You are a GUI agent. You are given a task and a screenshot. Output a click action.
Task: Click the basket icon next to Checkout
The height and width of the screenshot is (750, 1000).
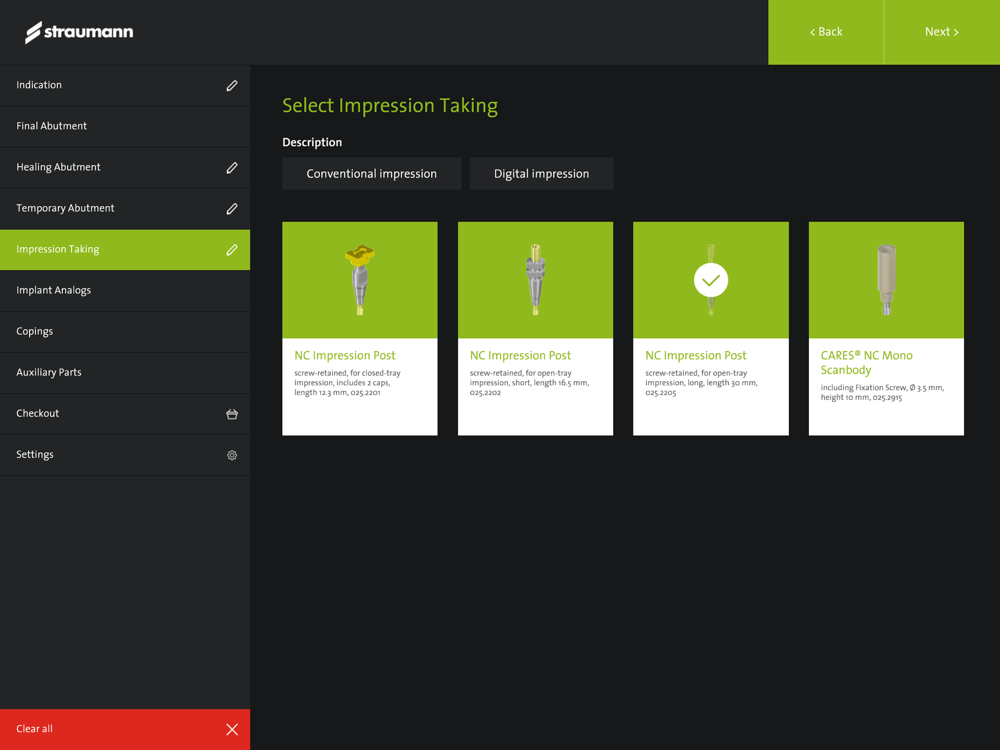(x=232, y=414)
